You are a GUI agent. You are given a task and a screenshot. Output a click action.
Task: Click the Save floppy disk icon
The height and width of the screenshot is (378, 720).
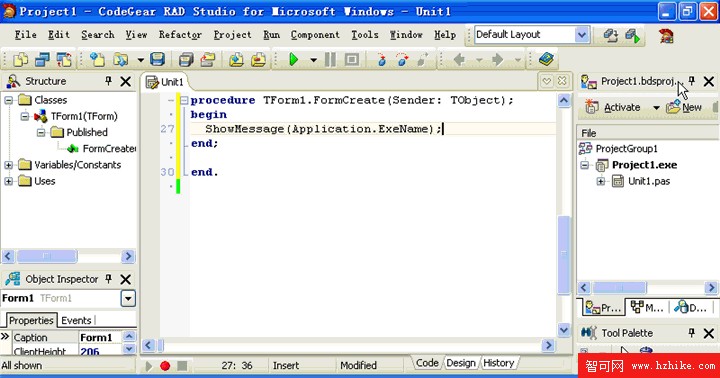pyautogui.click(x=158, y=60)
